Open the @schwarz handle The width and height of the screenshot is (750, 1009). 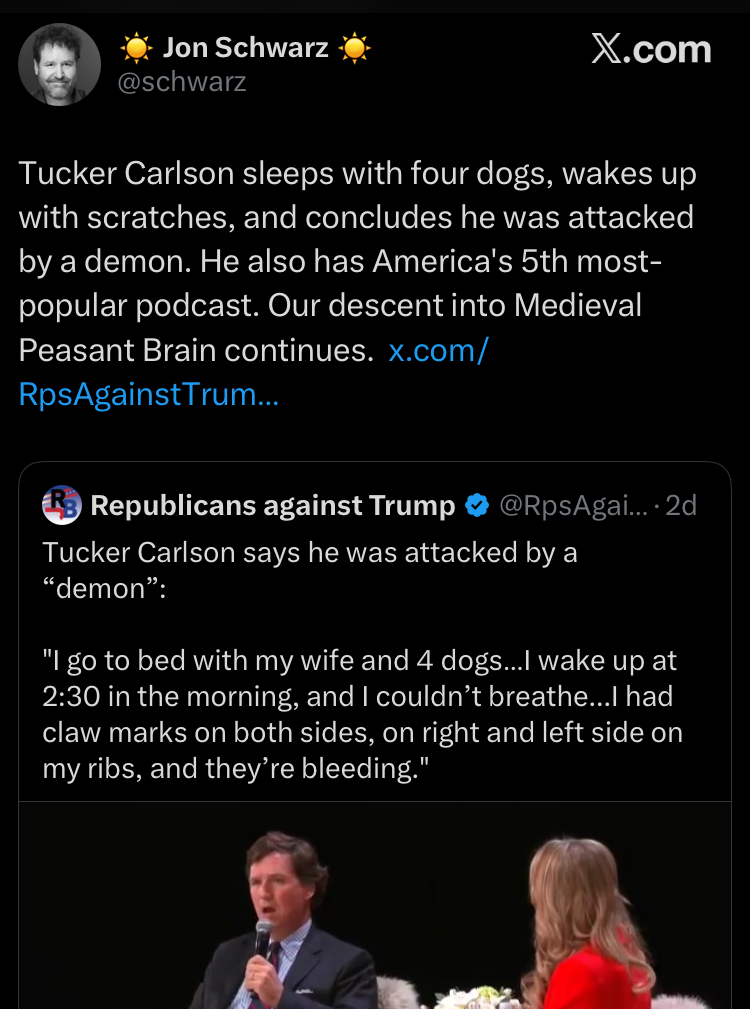(182, 82)
